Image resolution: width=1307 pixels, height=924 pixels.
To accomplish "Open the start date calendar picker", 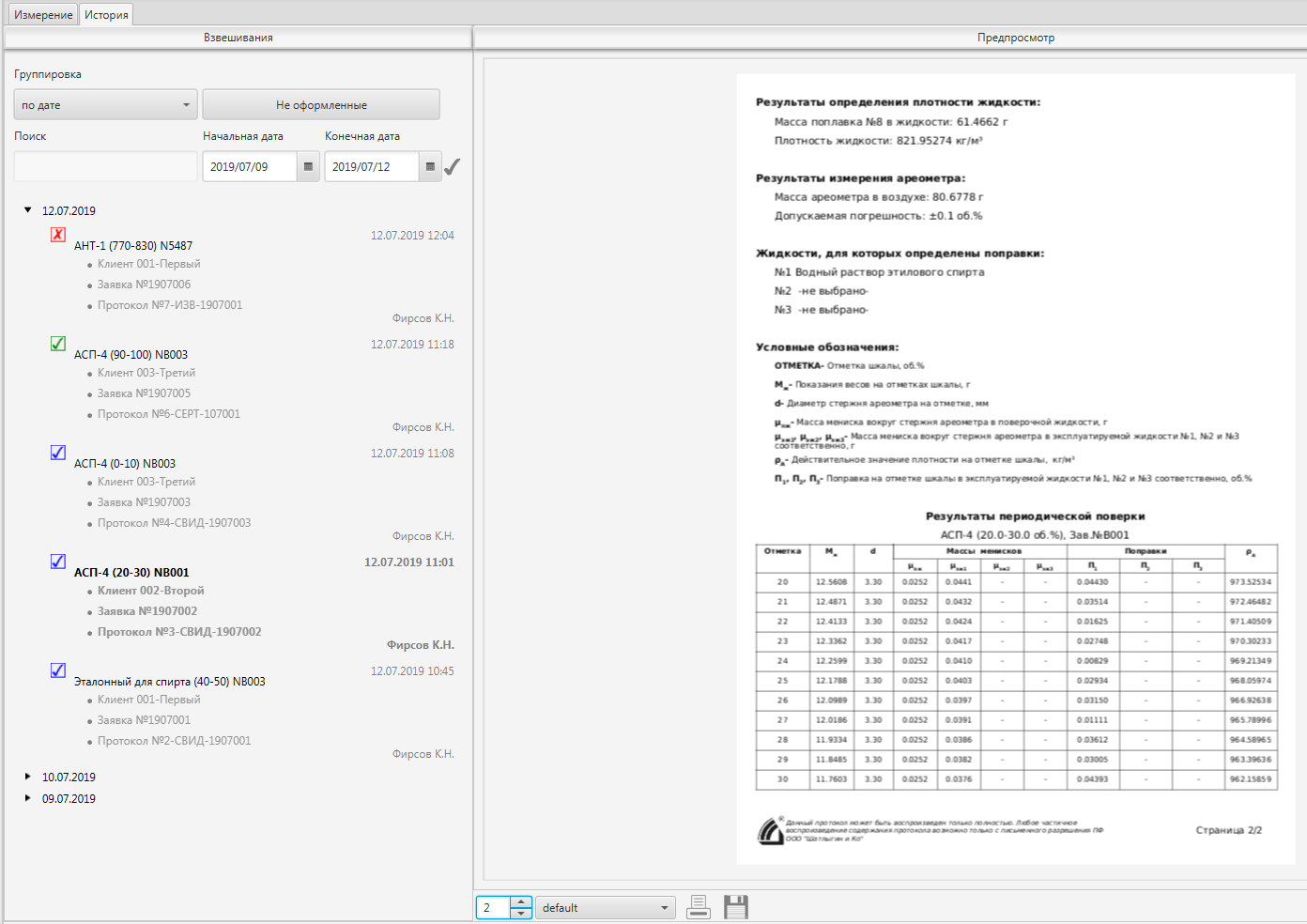I will click(308, 167).
